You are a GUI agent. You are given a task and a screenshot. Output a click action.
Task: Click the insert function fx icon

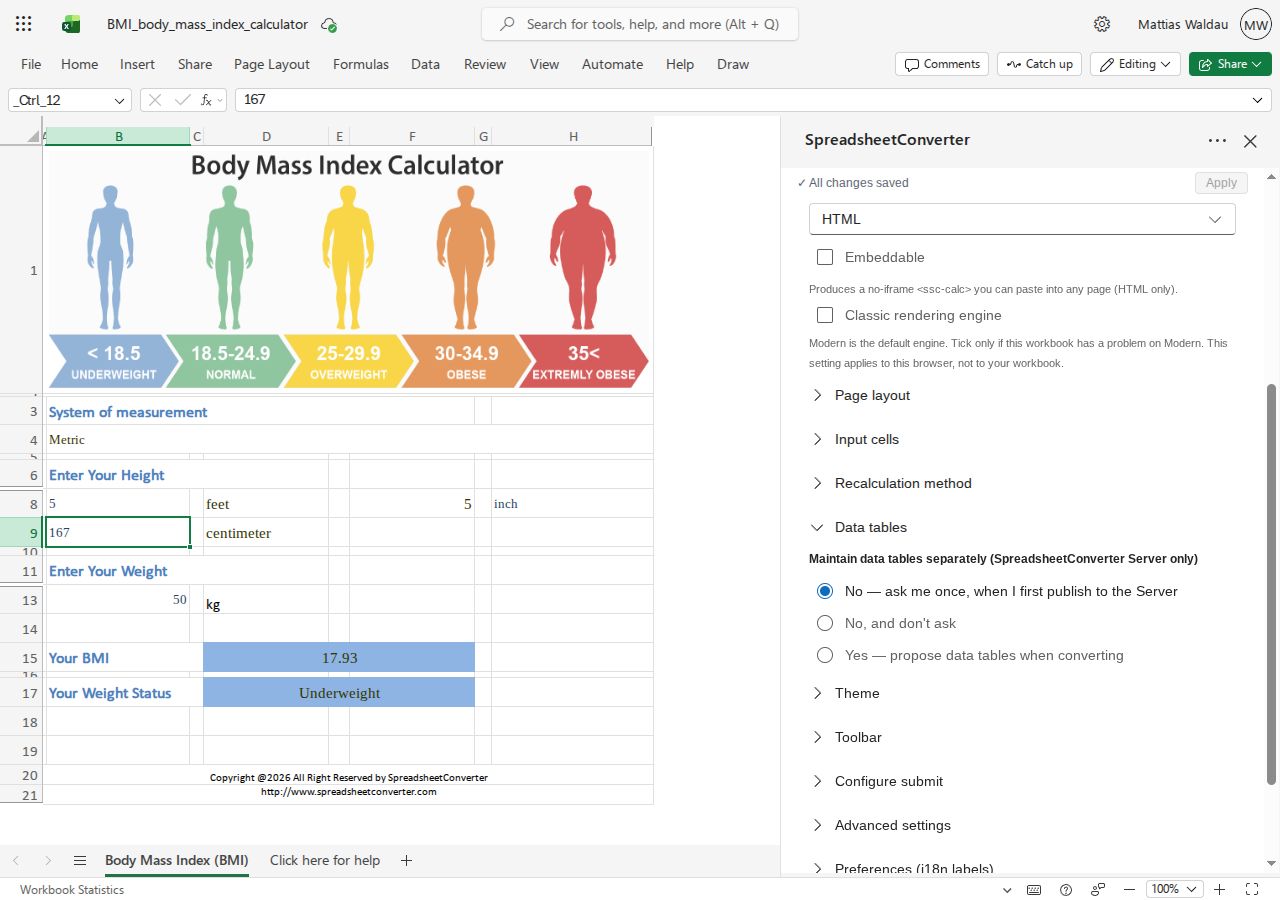tap(207, 100)
